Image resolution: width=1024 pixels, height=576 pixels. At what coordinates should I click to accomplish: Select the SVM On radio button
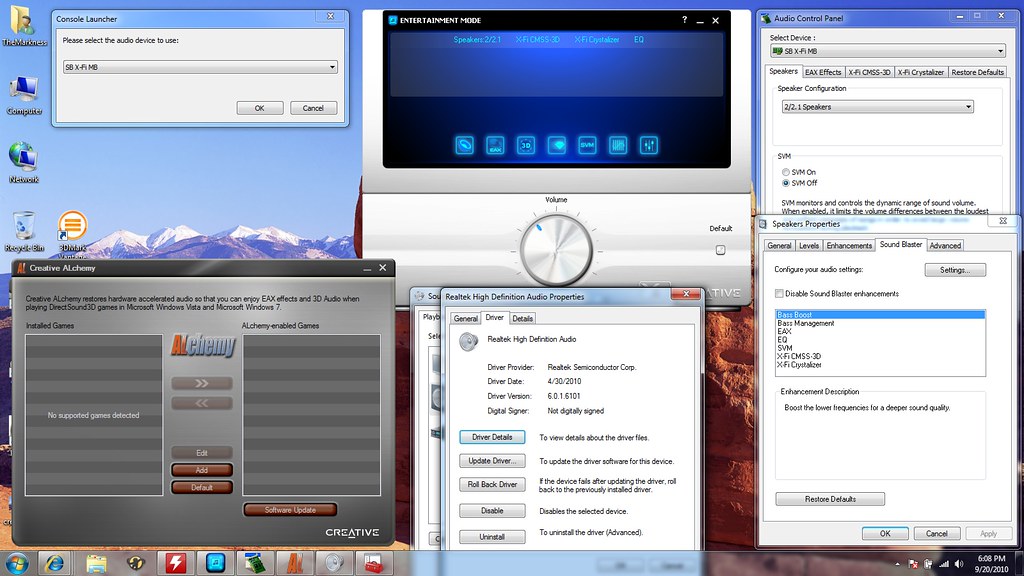point(786,172)
